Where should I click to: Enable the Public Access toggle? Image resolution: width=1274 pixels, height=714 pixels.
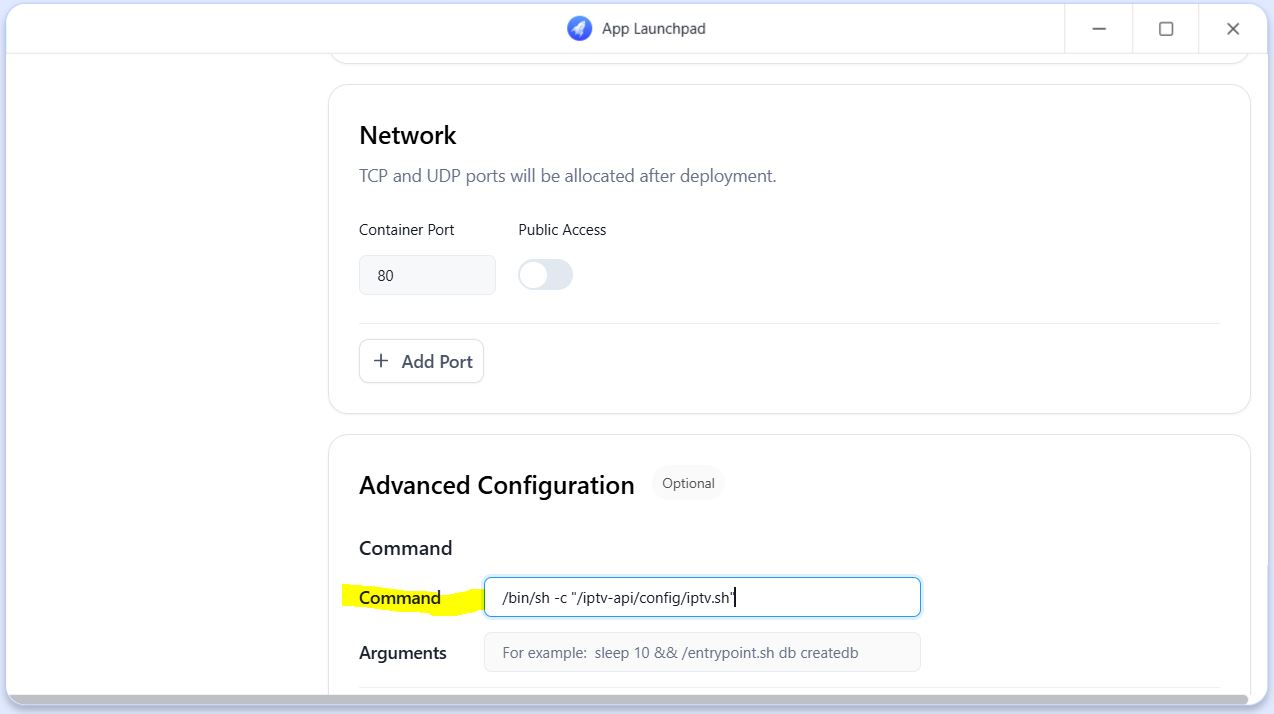[545, 275]
